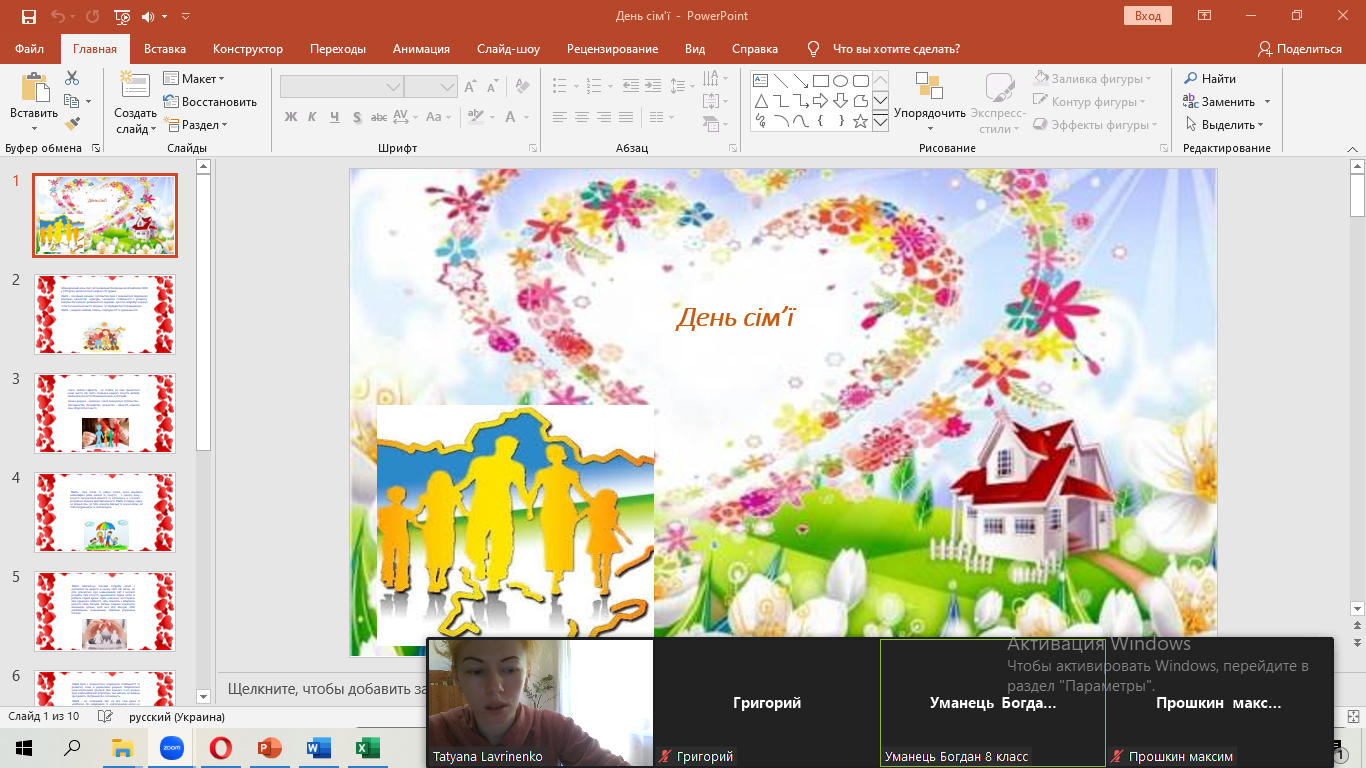Activate the Format Painter brush
Screen dimensions: 1366x768
(x=72, y=124)
